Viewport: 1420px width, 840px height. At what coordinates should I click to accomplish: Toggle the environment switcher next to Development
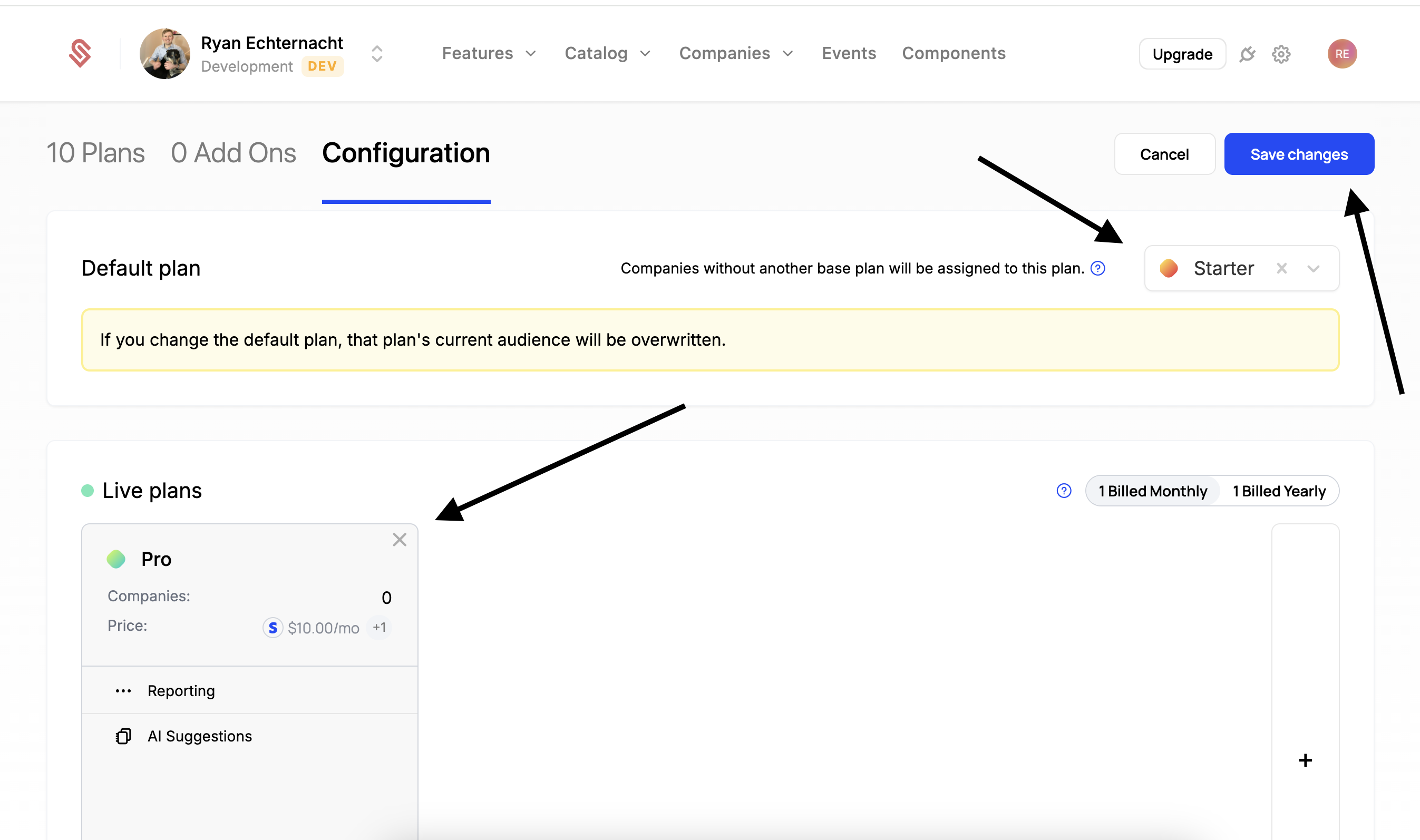pyautogui.click(x=377, y=54)
